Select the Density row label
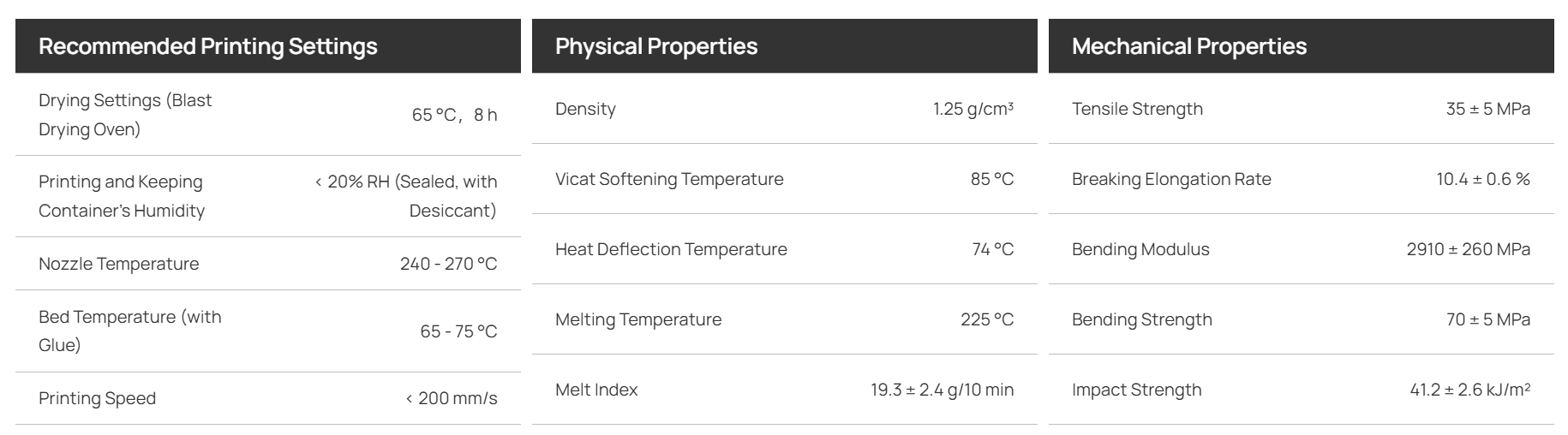Viewport: 1568px width, 435px height. coord(585,109)
